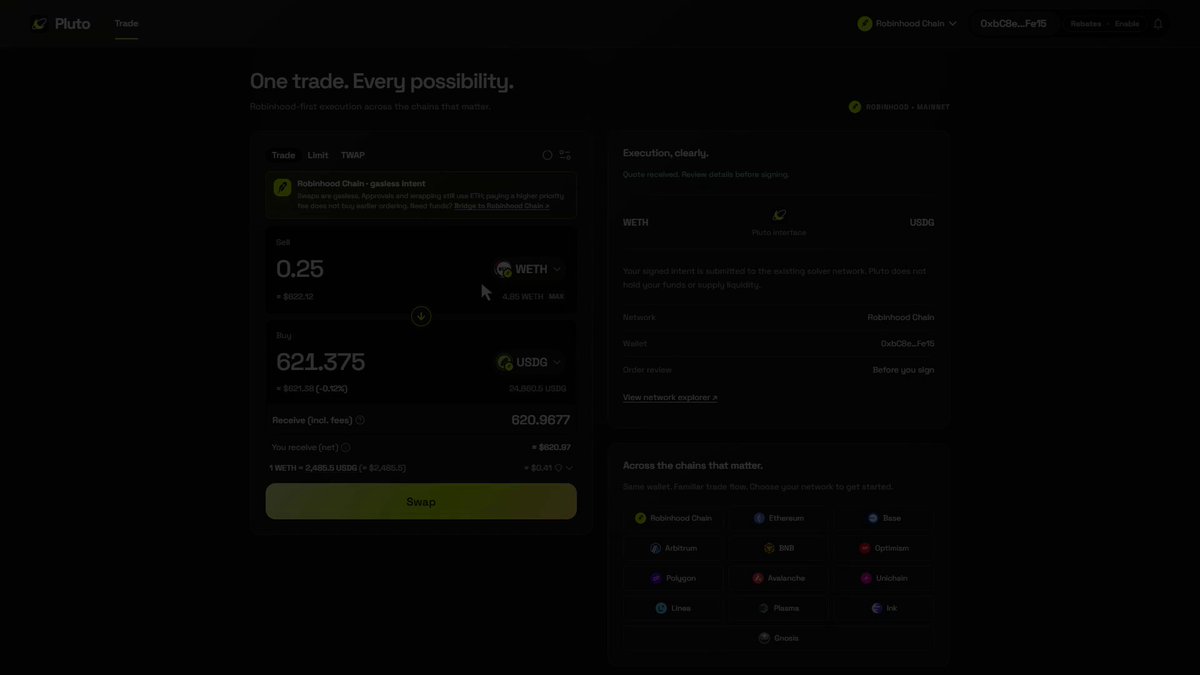The height and width of the screenshot is (675, 1200).
Task: Choose the Ethereum network
Action: (779, 518)
